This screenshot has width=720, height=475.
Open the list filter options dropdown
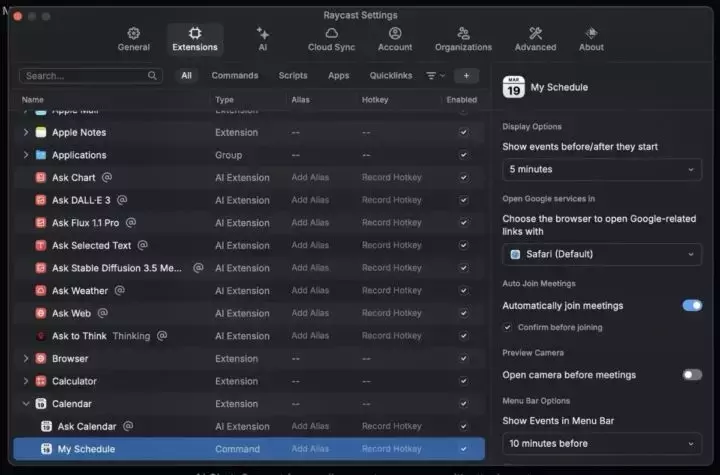(x=435, y=76)
